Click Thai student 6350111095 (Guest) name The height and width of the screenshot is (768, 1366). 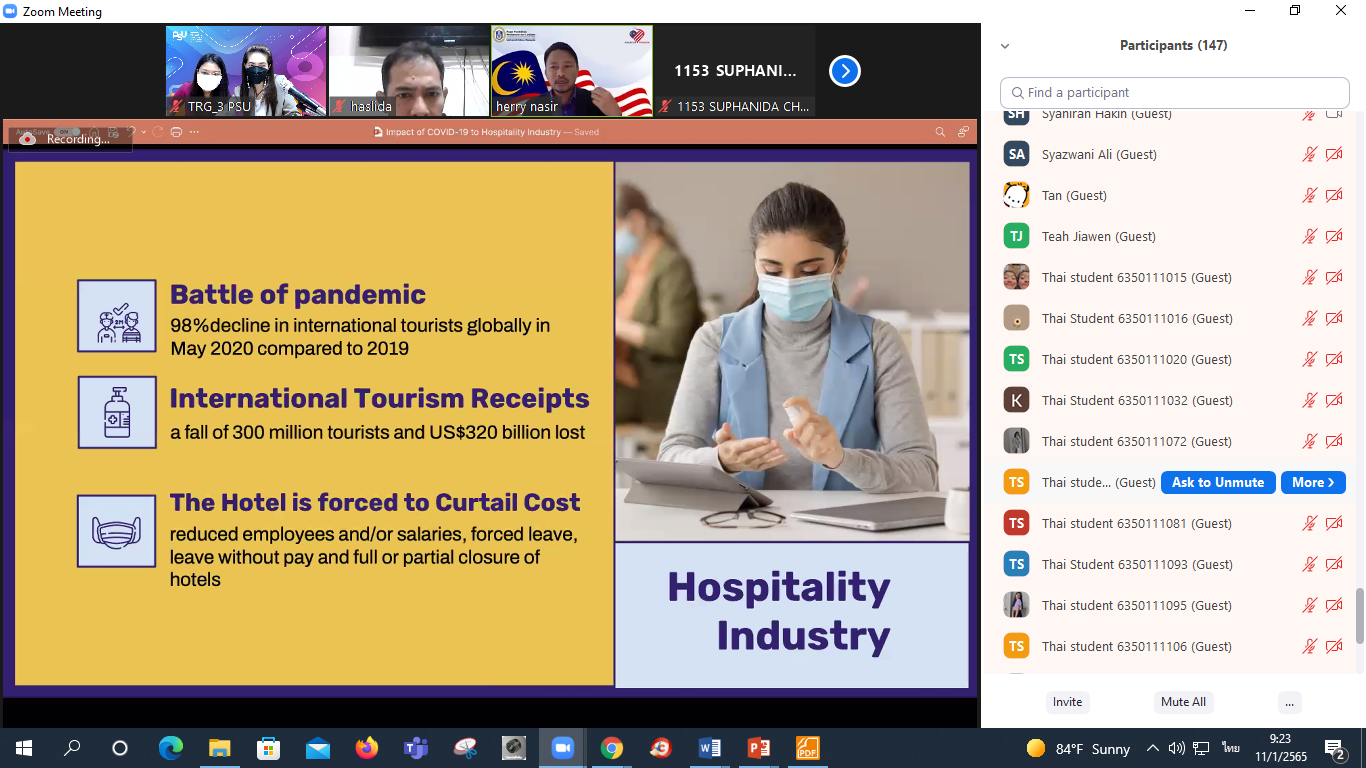1137,605
